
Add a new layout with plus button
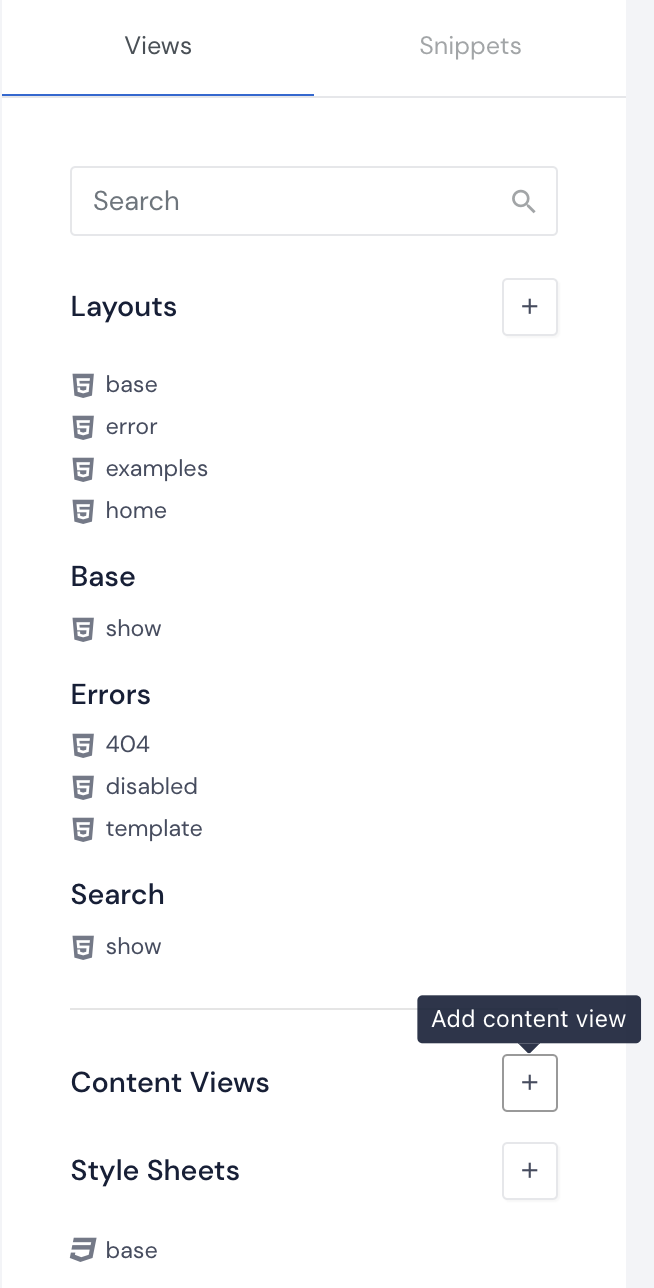point(530,307)
